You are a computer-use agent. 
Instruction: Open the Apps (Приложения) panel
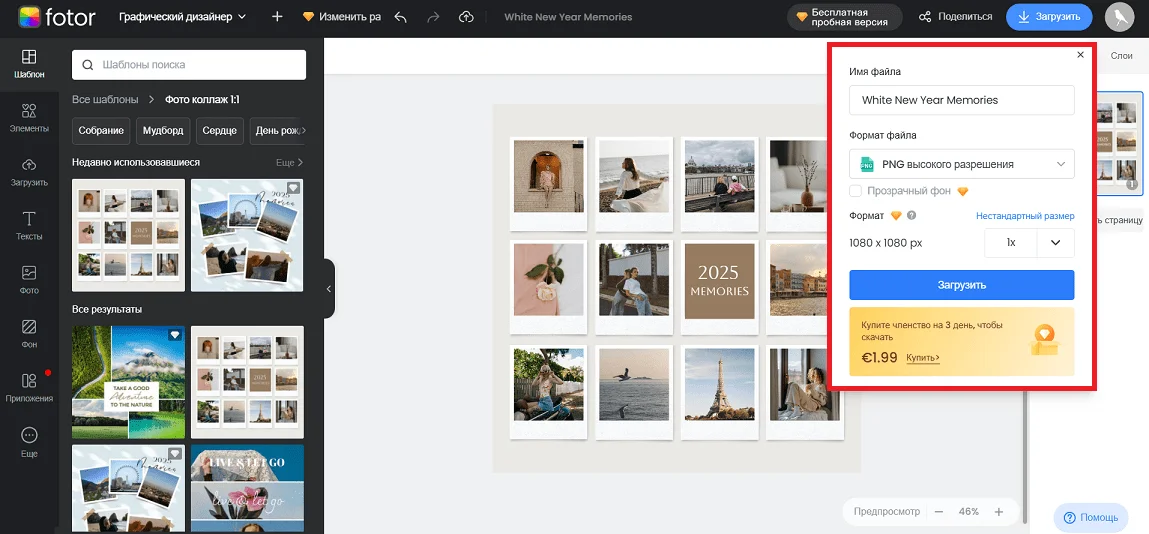pos(29,386)
